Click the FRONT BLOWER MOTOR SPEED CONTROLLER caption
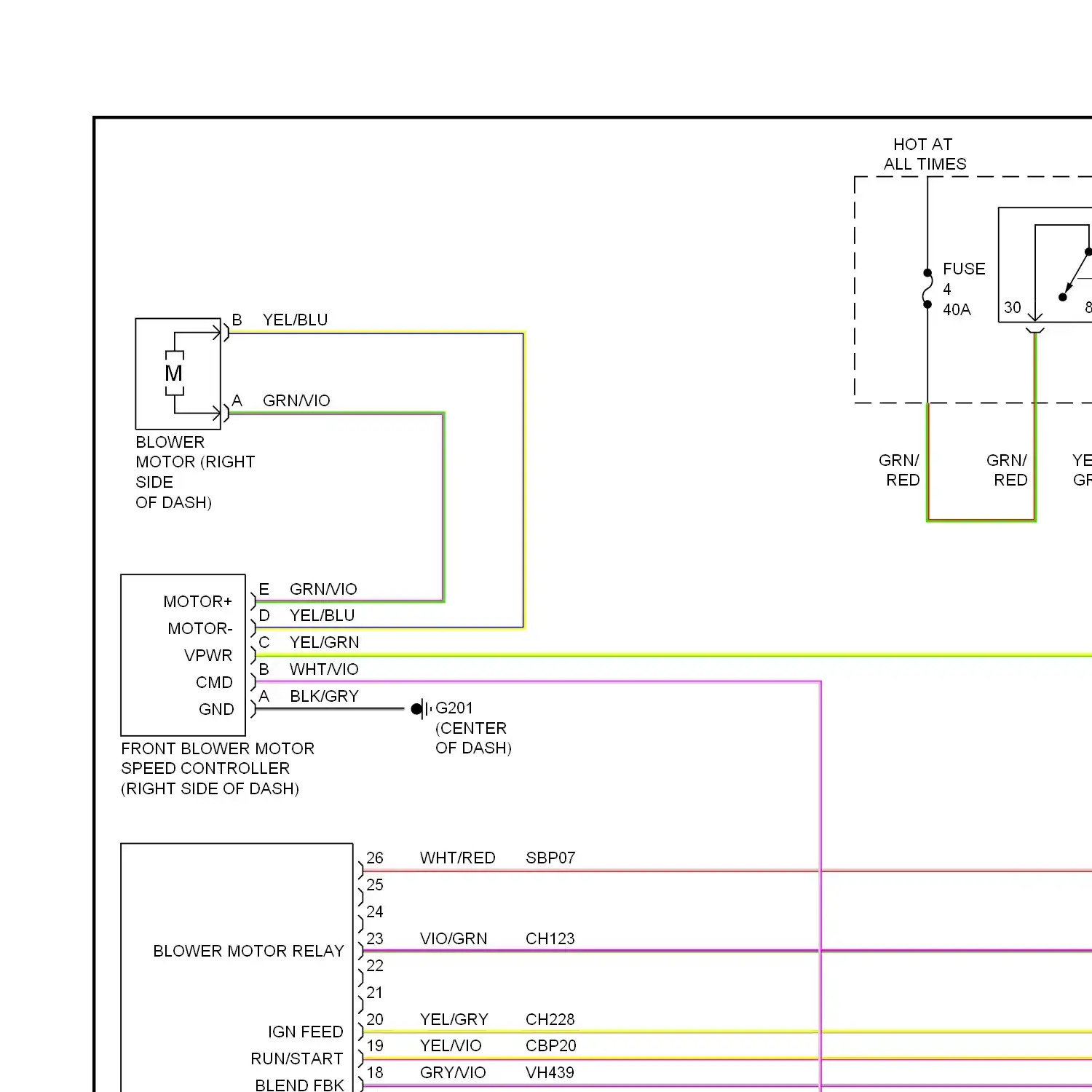The image size is (1092, 1092). pos(218,769)
